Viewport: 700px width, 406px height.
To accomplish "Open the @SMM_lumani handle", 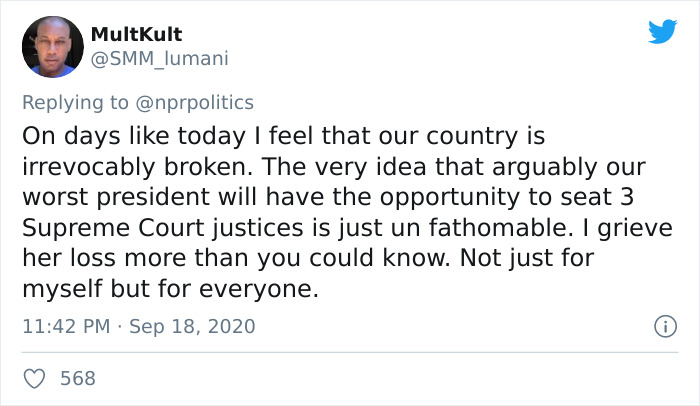I will click(159, 59).
